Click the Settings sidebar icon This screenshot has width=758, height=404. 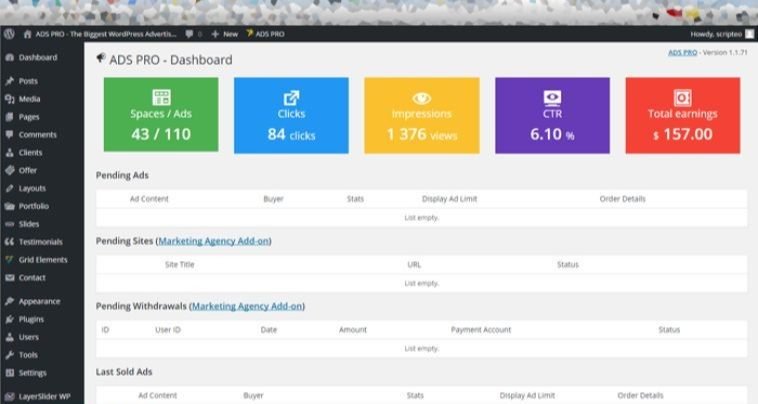tap(10, 373)
